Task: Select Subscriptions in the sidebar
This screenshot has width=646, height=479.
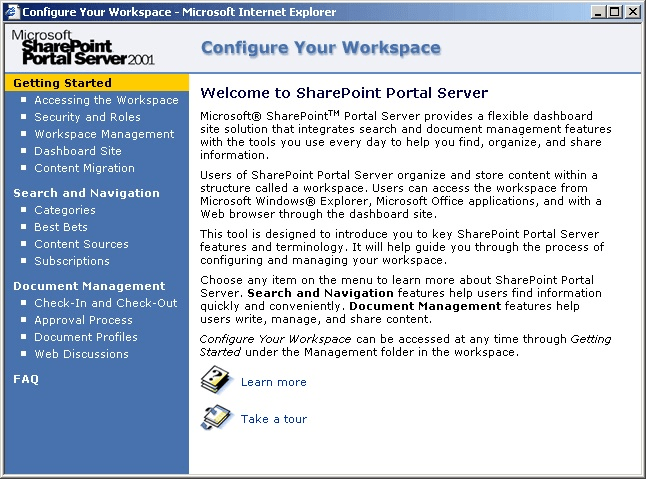Action: [x=72, y=261]
